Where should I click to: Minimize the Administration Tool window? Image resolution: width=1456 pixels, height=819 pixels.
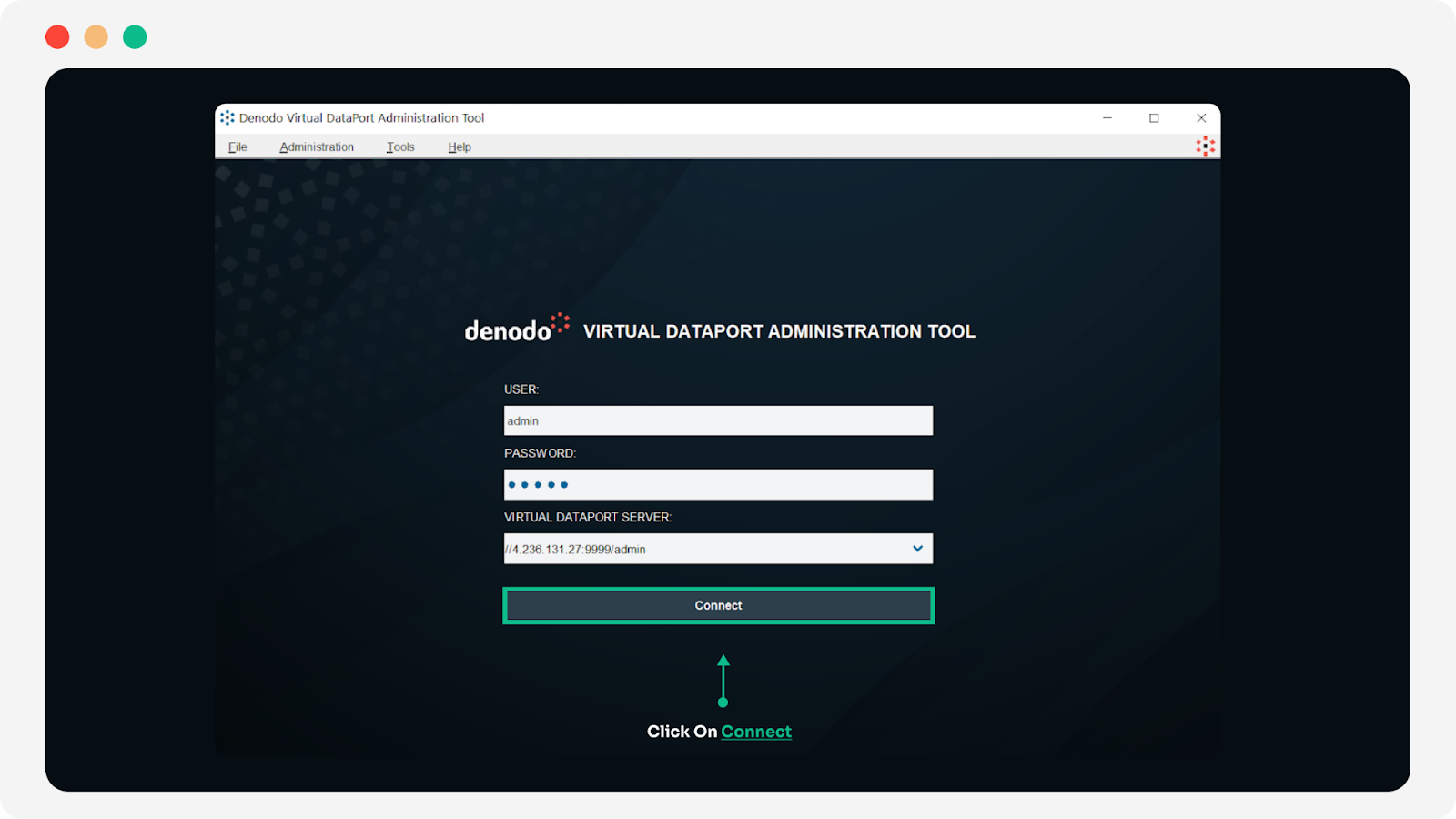[1107, 117]
